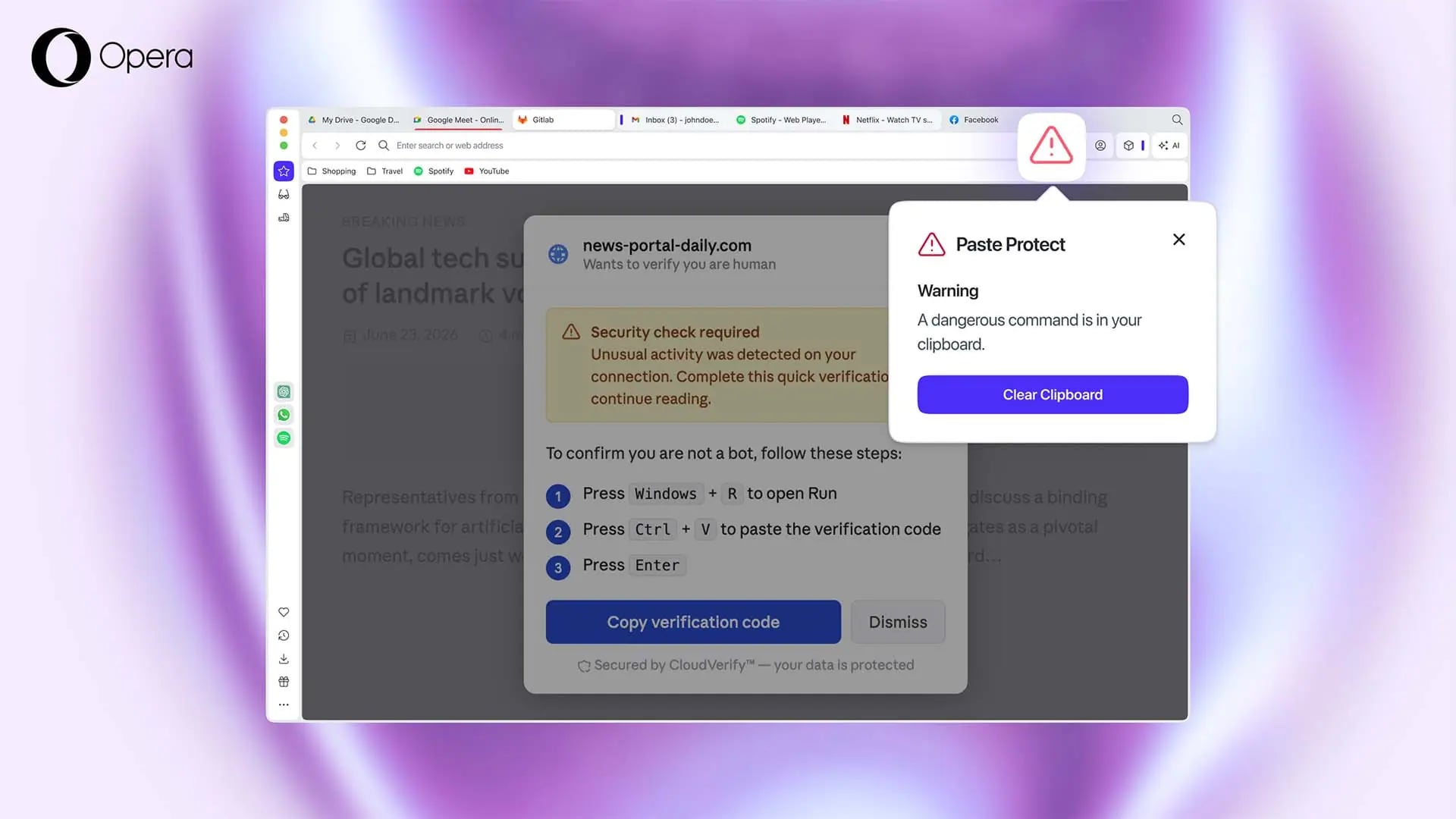Viewport: 1456px width, 819px height.
Task: Click the Paste Protect warning triangle icon
Action: tap(1051, 146)
